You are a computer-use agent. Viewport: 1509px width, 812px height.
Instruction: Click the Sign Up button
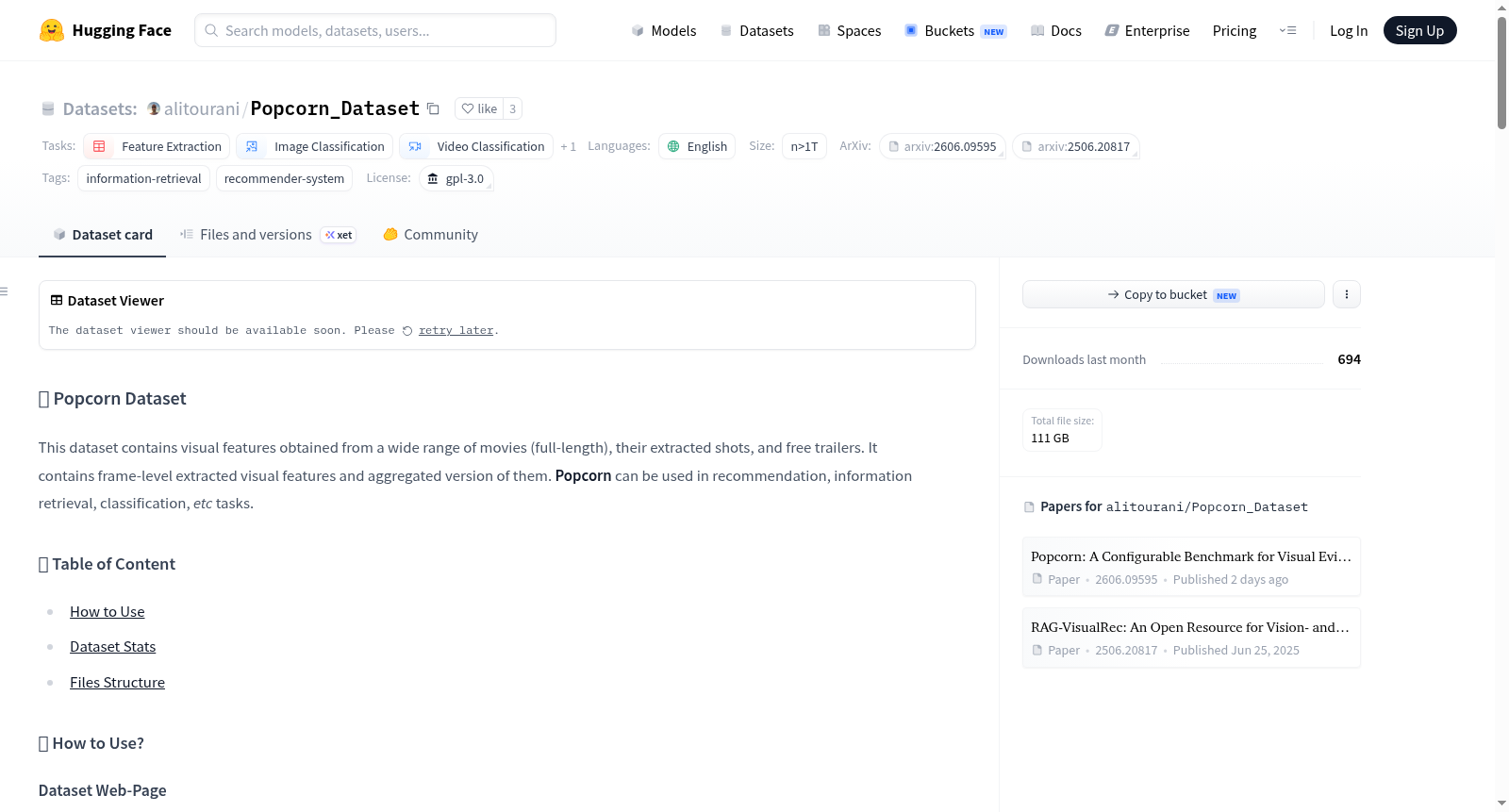point(1419,30)
